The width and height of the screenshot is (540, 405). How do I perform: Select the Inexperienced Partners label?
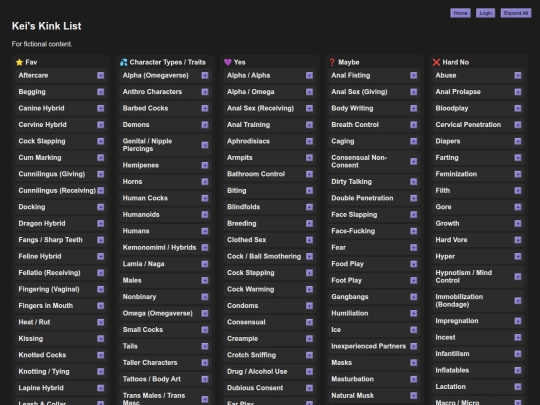coord(368,346)
